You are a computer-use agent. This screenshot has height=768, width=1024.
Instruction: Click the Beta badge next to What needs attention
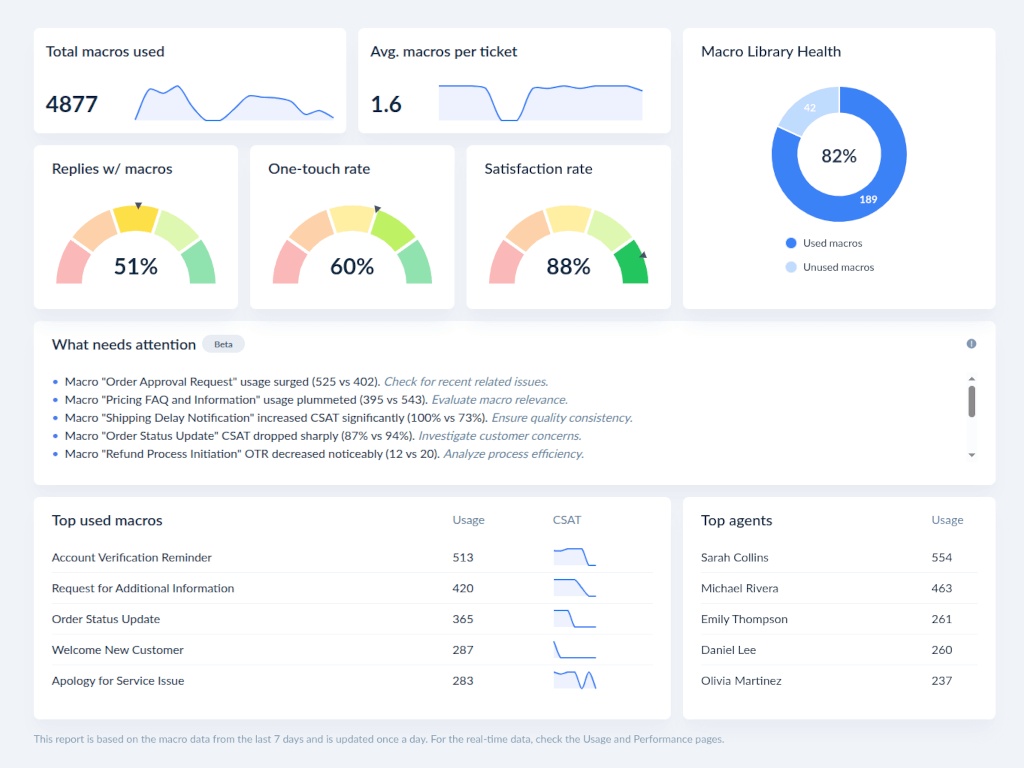223,344
